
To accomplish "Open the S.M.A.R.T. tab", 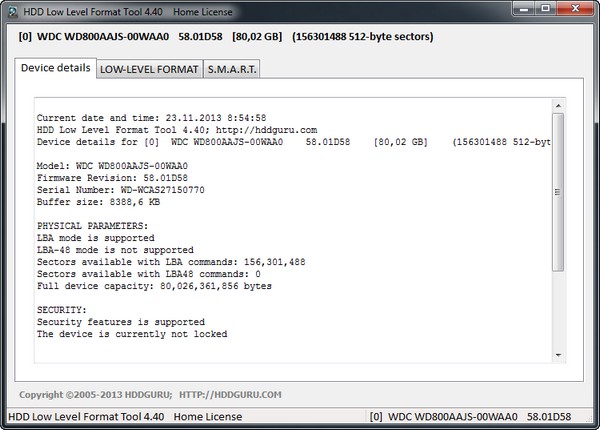I will (232, 70).
